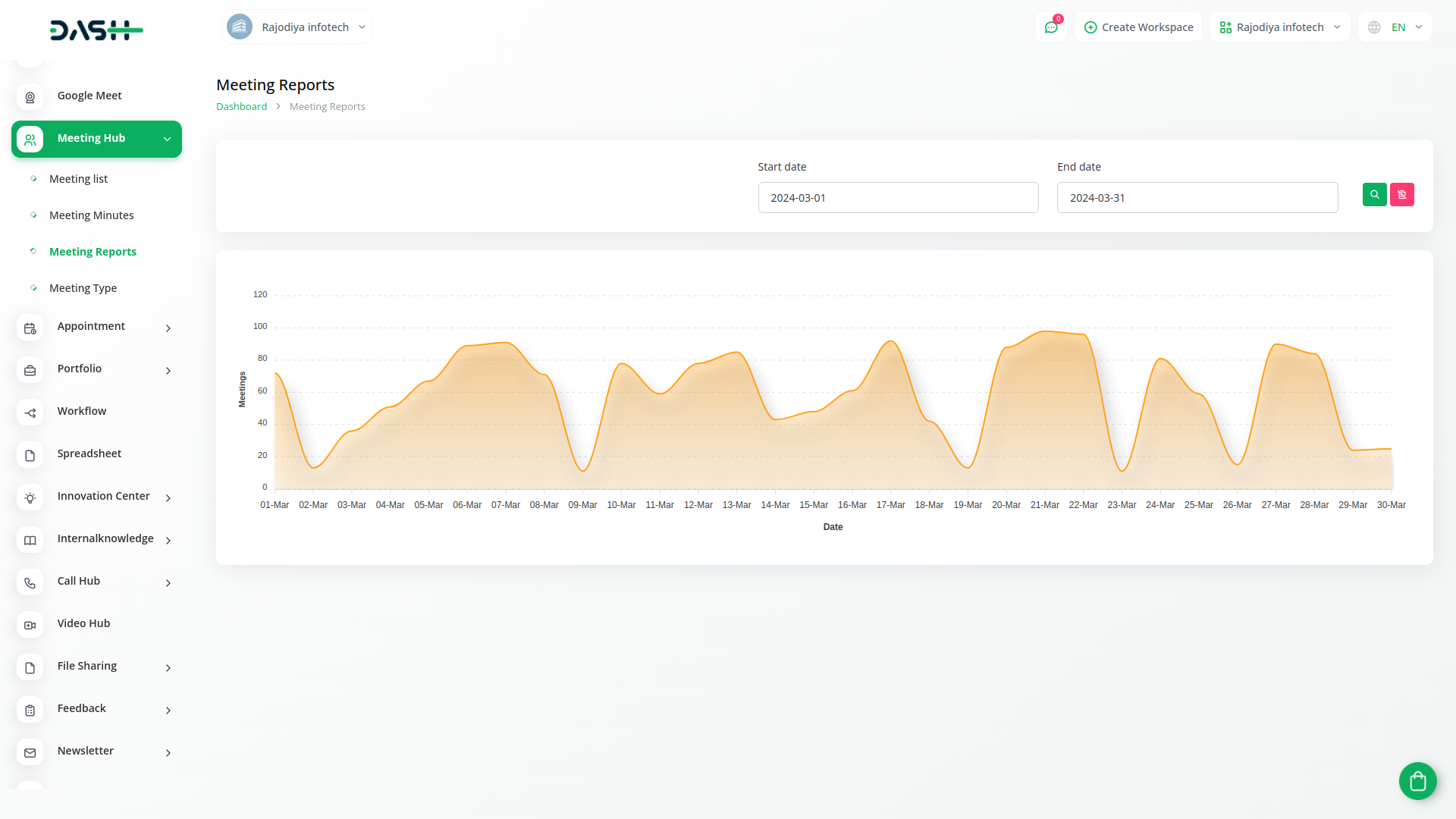Expand the Appointment submenu
The width and height of the screenshot is (1456, 819).
(x=168, y=328)
